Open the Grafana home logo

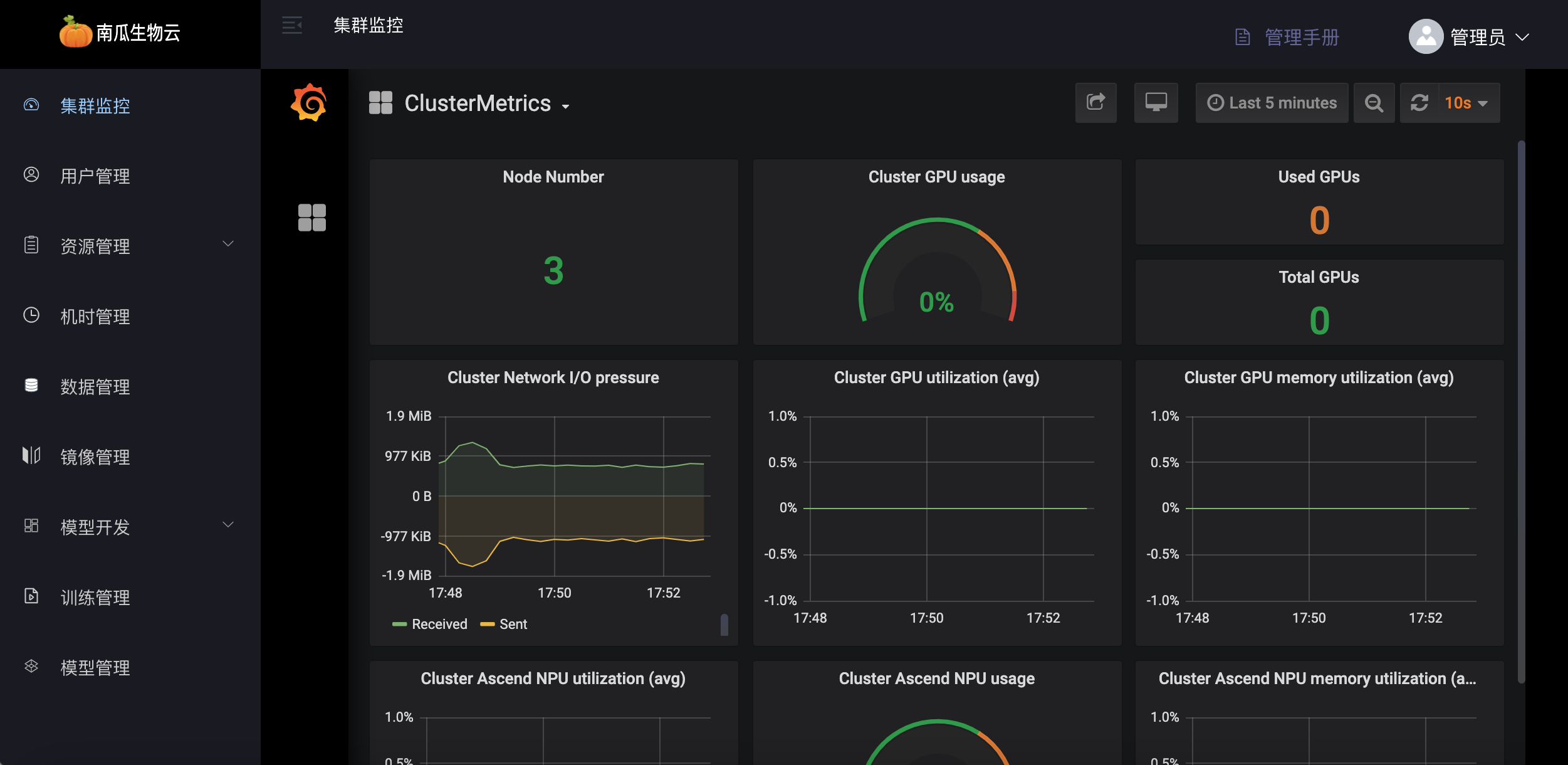[x=309, y=103]
